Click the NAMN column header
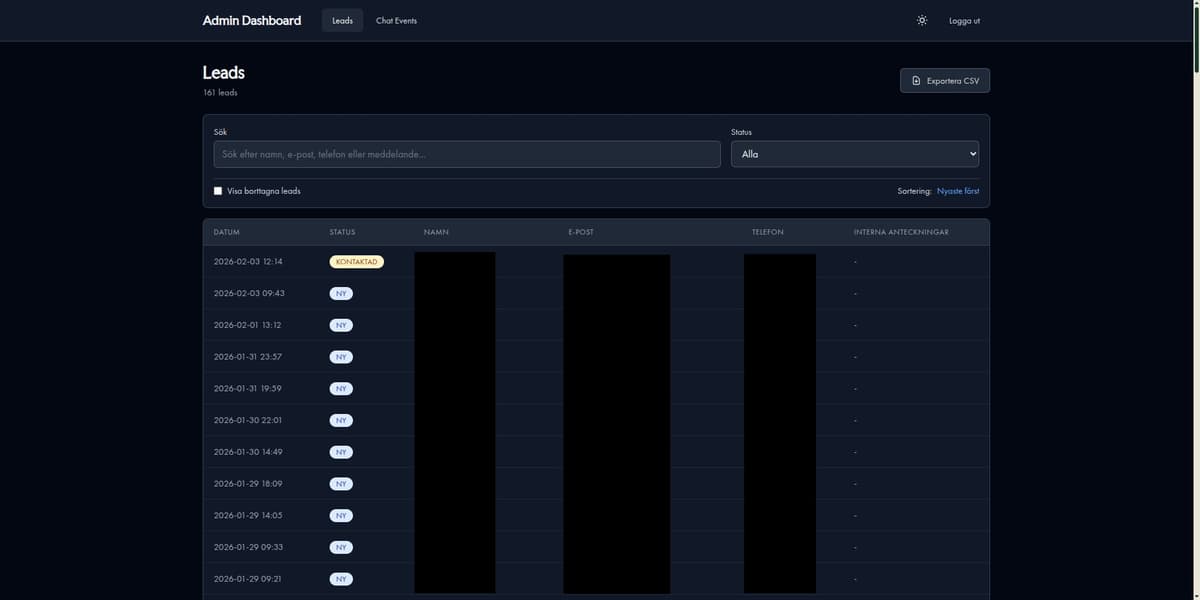 pyautogui.click(x=436, y=232)
